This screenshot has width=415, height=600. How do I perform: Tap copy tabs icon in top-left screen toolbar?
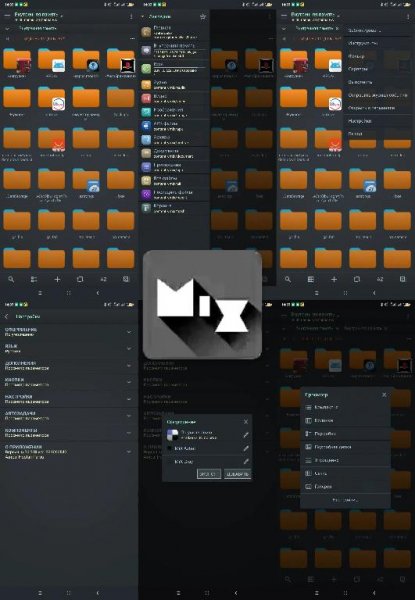click(80, 279)
